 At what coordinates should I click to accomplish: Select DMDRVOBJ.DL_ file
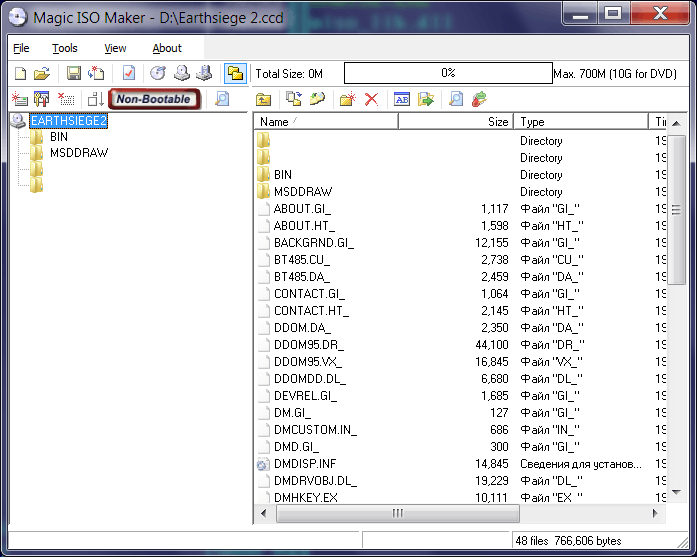(x=315, y=481)
